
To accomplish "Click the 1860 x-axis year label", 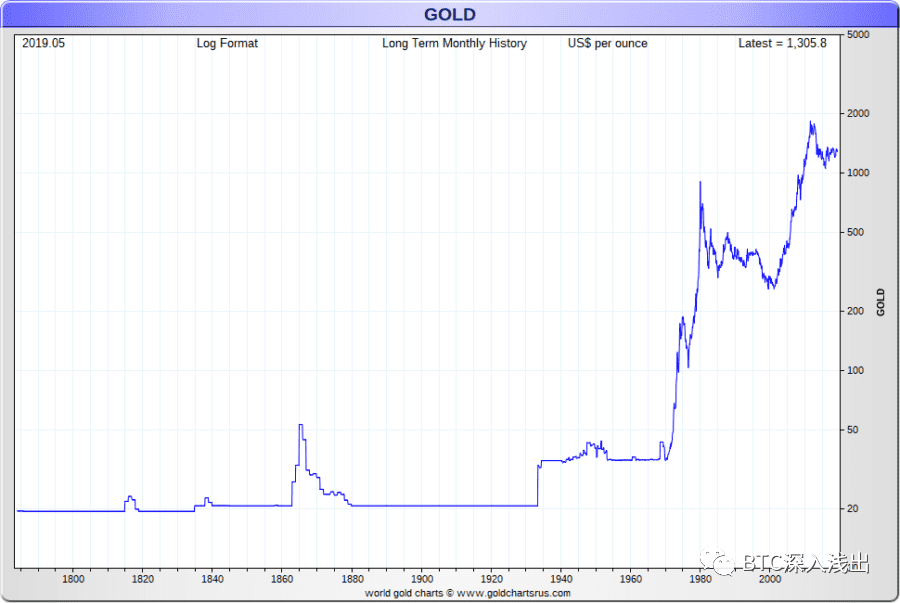I will [282, 579].
